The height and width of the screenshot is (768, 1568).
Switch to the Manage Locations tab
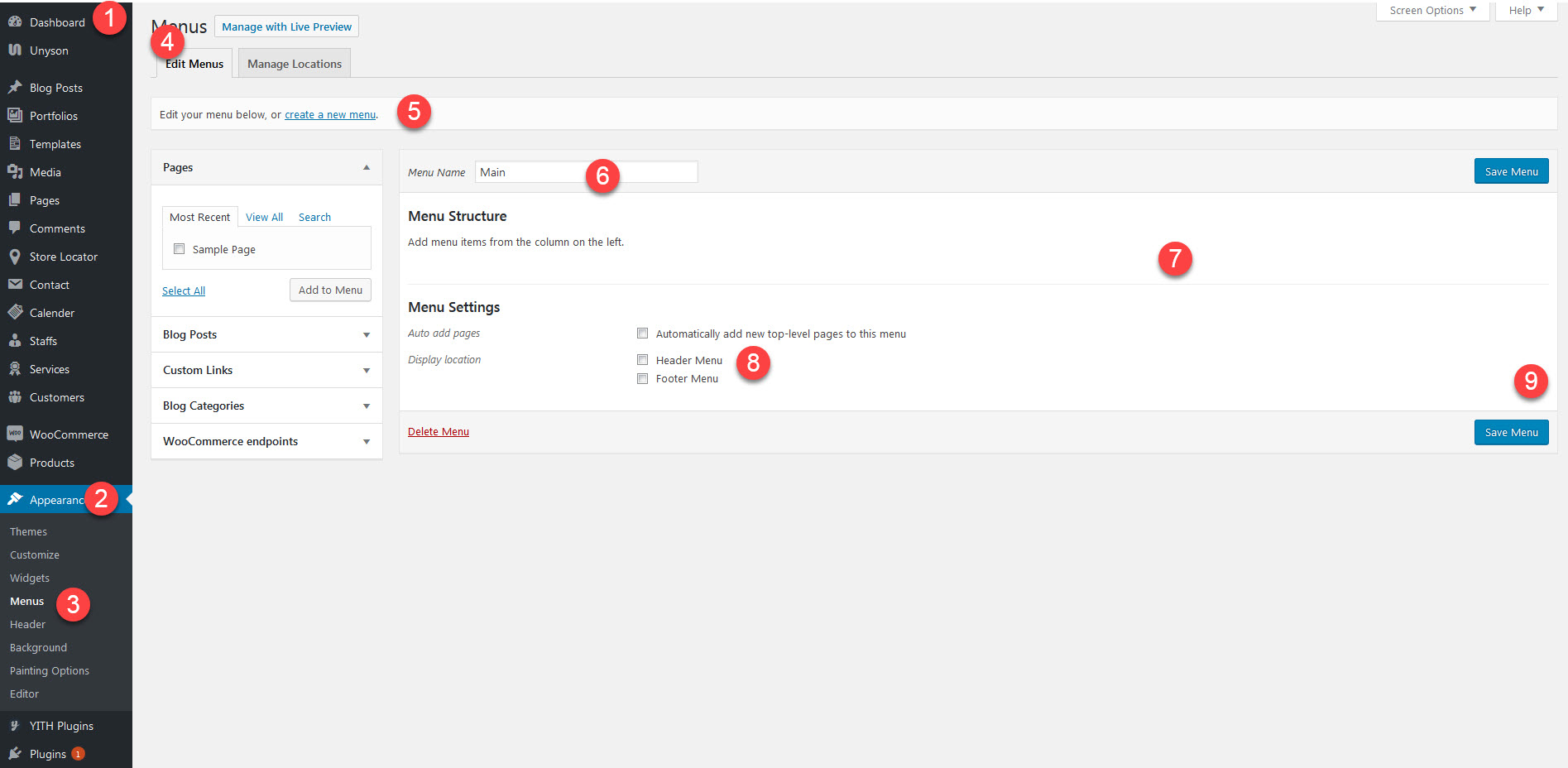coord(294,63)
